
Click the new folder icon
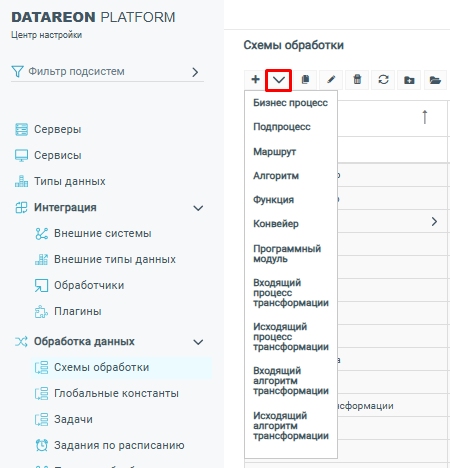pyautogui.click(x=409, y=80)
